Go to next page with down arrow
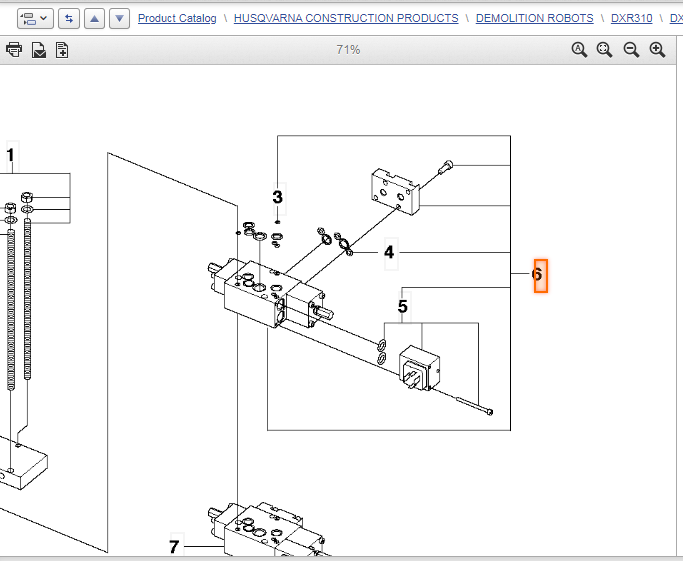The image size is (683, 561). [119, 19]
